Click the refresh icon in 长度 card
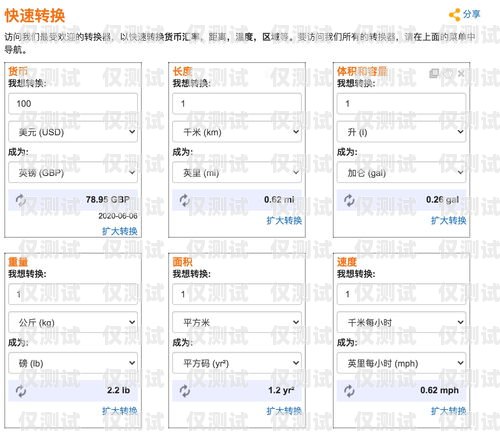The height and width of the screenshot is (439, 500). (x=185, y=200)
